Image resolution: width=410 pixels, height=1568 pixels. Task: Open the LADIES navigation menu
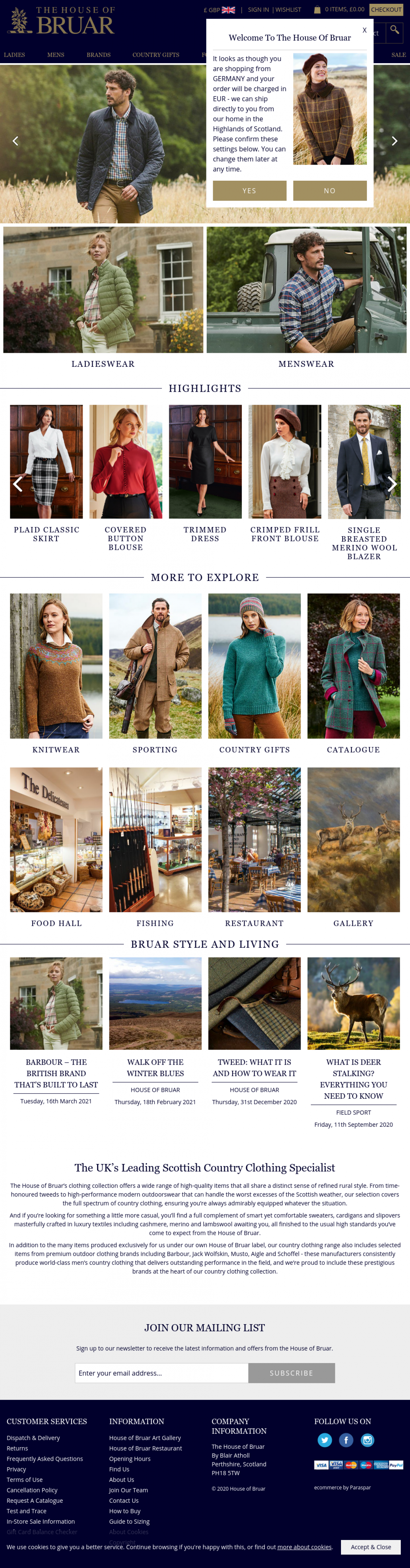click(15, 55)
